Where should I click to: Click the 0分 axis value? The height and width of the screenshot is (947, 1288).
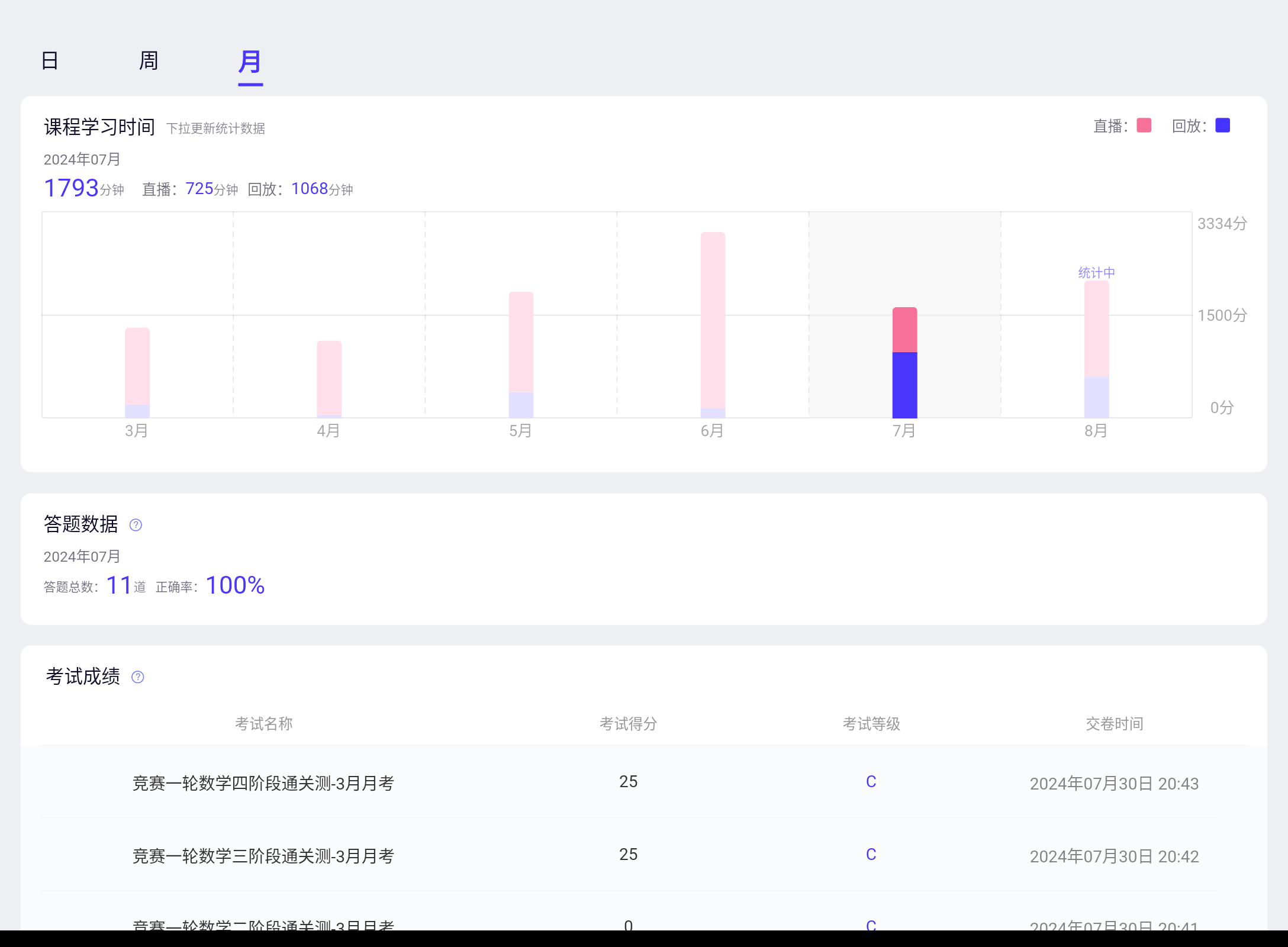click(x=1222, y=408)
